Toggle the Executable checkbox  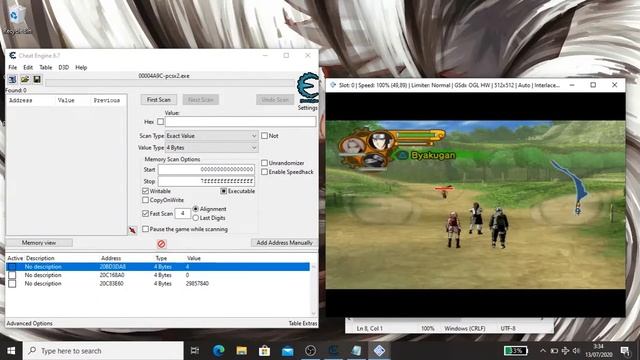coord(223,191)
